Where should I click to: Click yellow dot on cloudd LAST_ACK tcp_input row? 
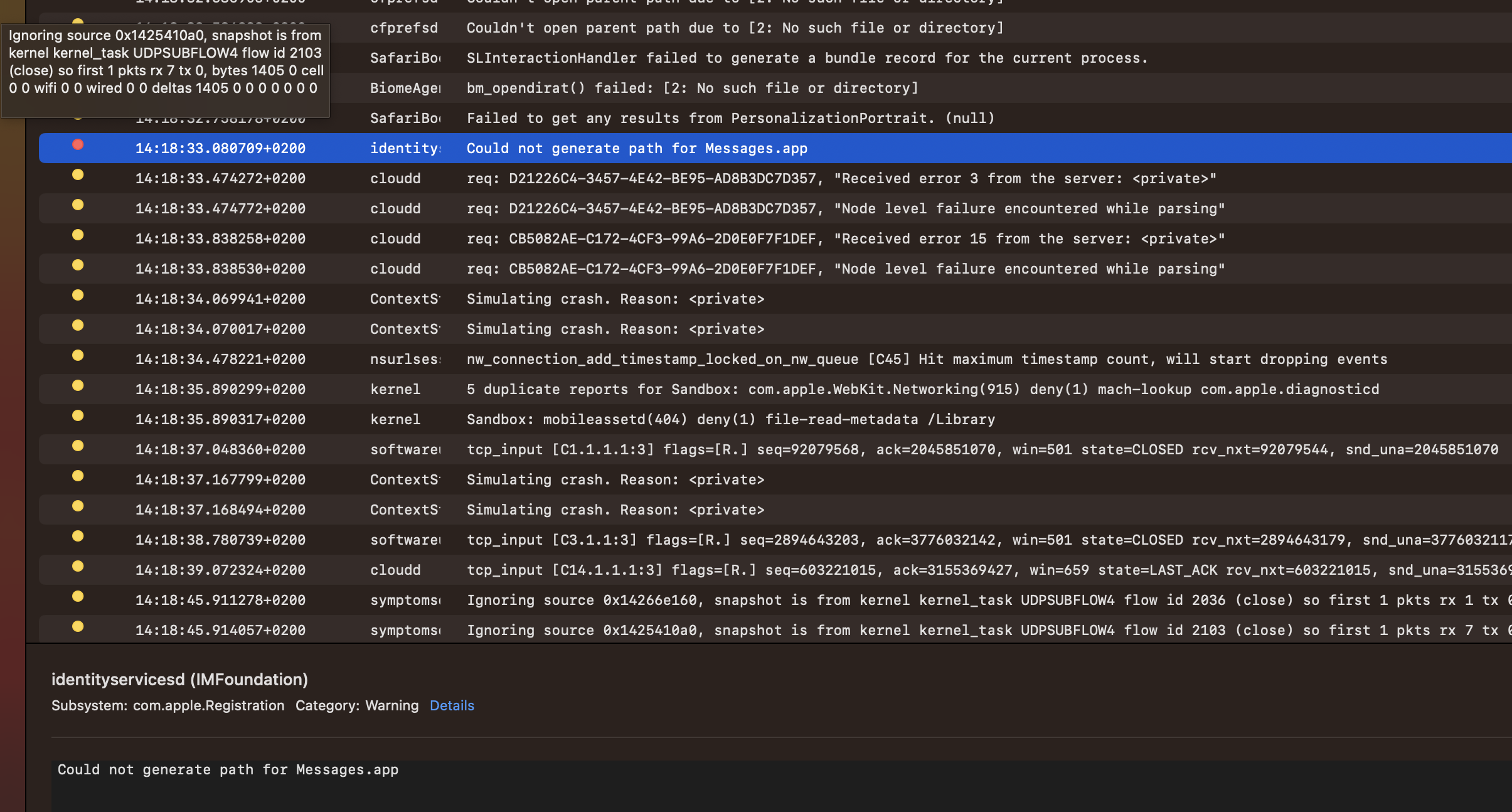78,567
